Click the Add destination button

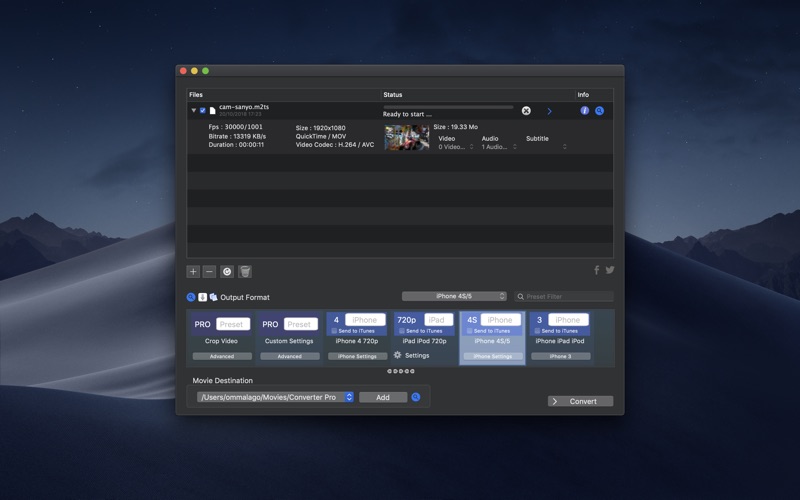[383, 397]
